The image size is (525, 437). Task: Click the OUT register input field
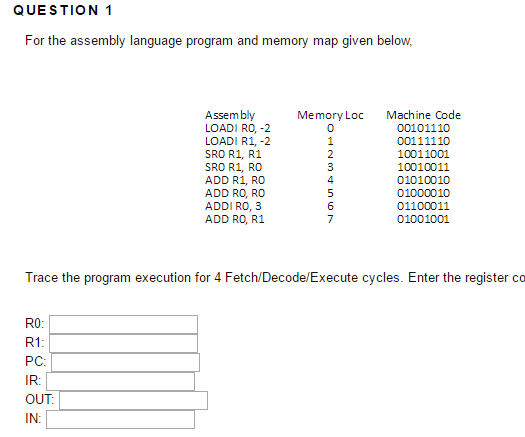coord(133,400)
